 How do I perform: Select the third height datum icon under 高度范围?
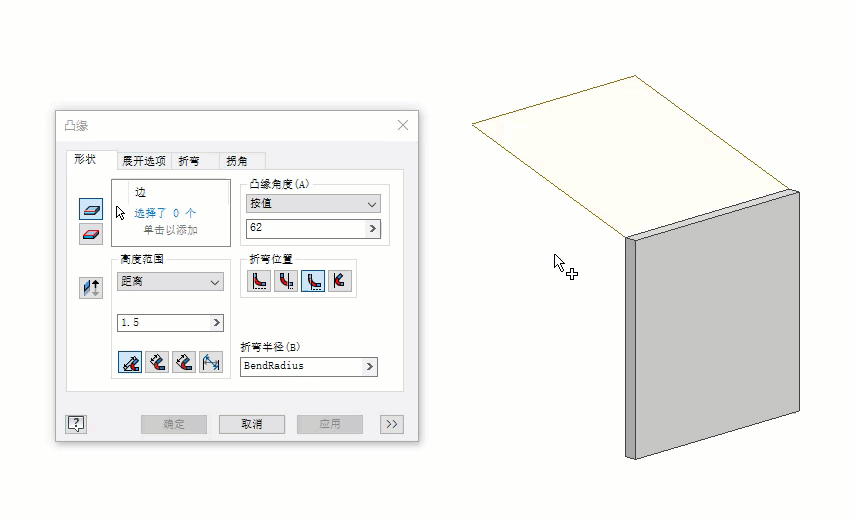click(184, 362)
